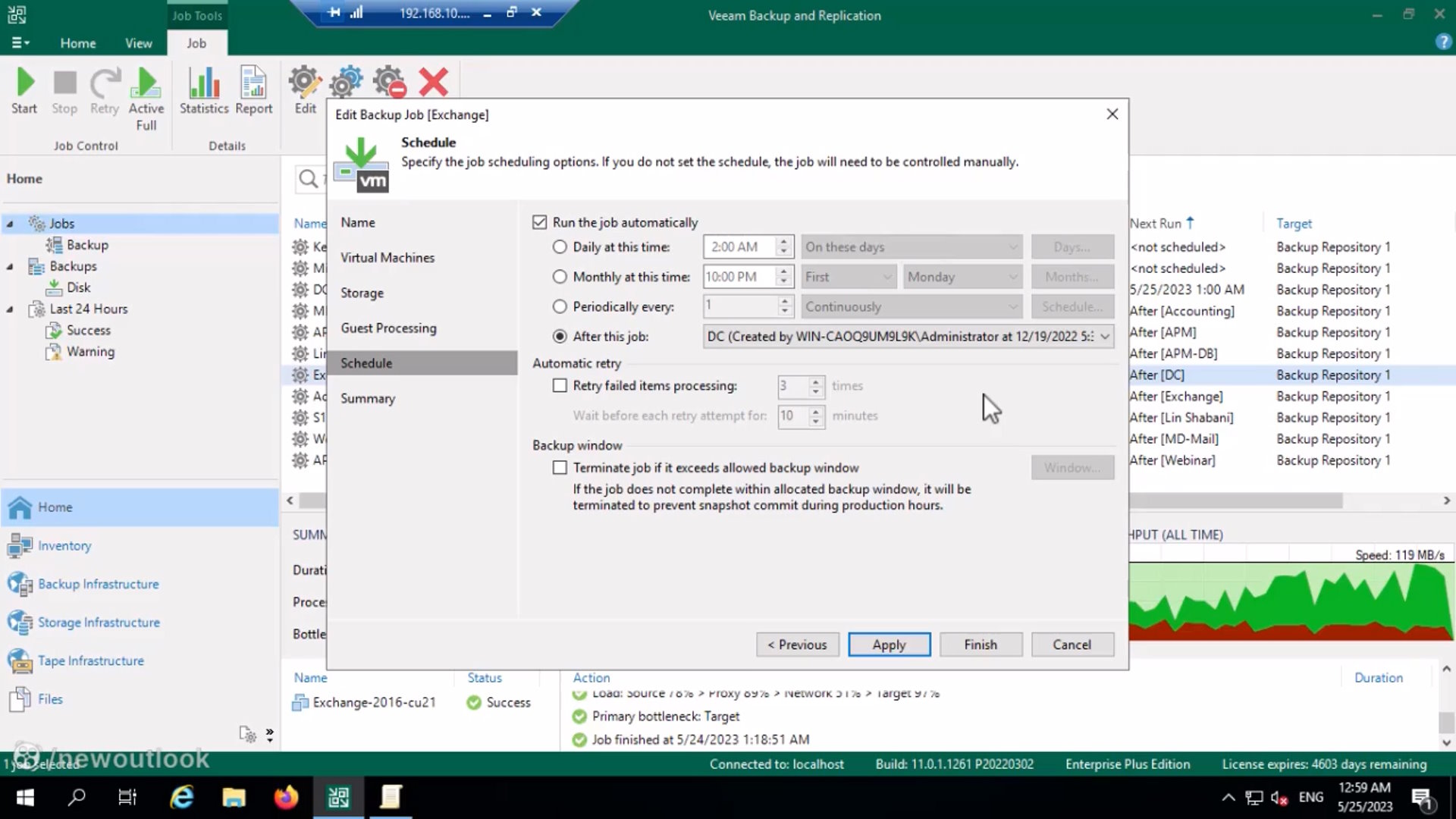
Task: Click the Home view in bottom sidebar
Action: (140, 507)
